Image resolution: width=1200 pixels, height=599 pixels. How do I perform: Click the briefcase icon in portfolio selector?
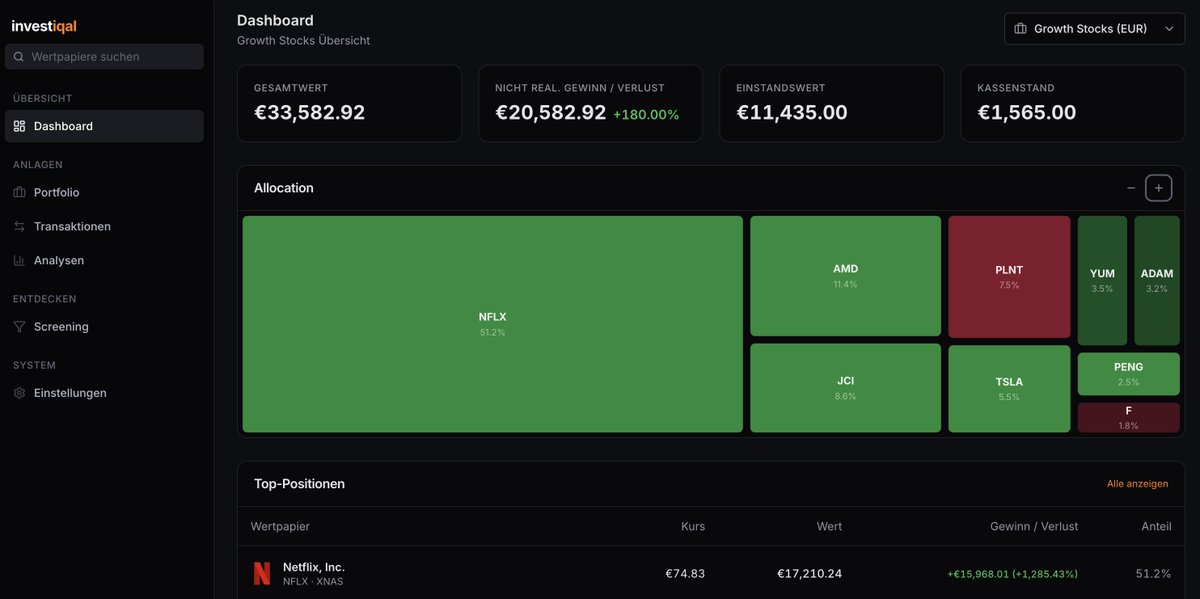pos(1020,29)
